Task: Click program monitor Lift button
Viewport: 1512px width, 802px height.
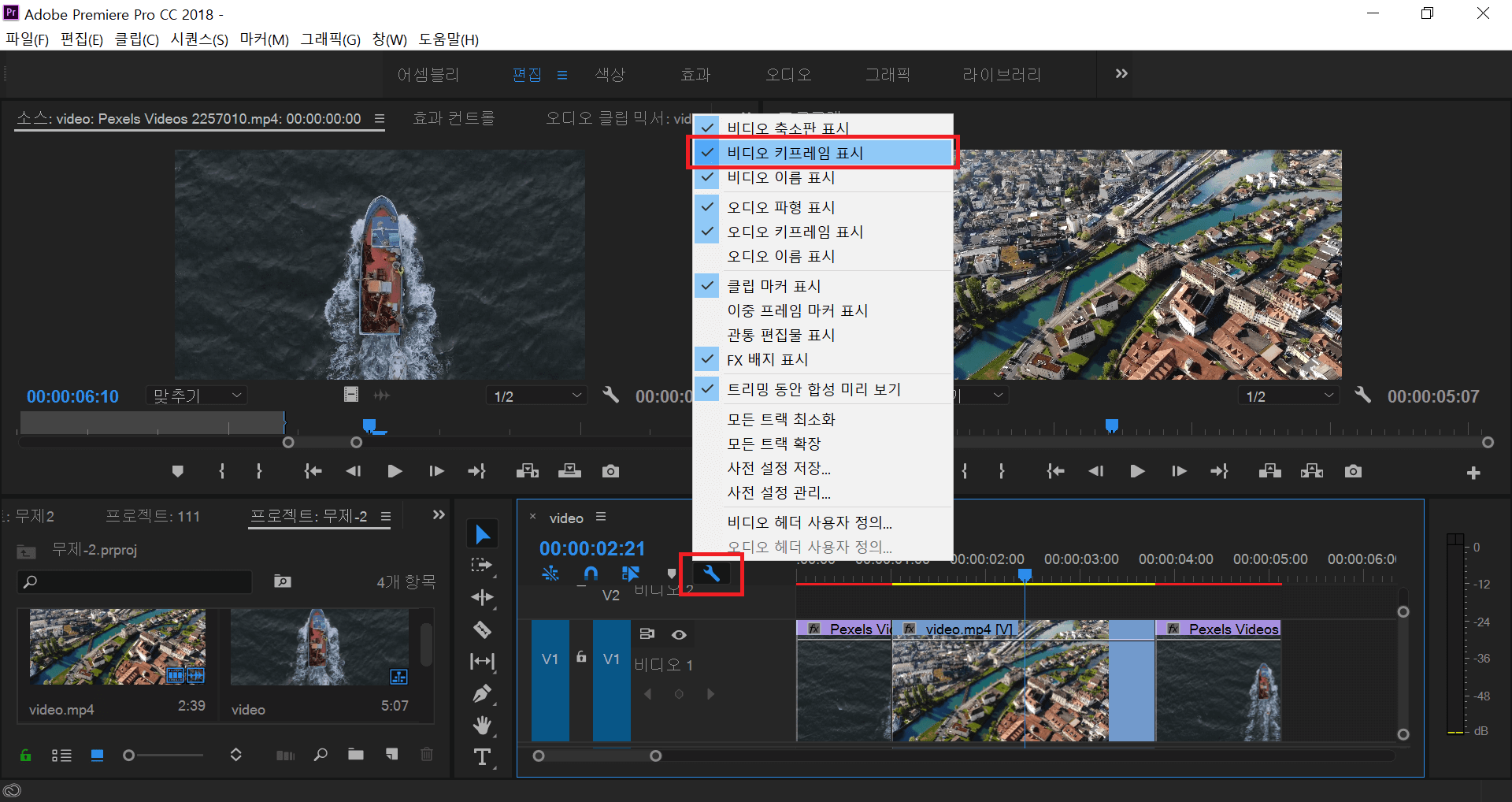Action: pos(1269,471)
